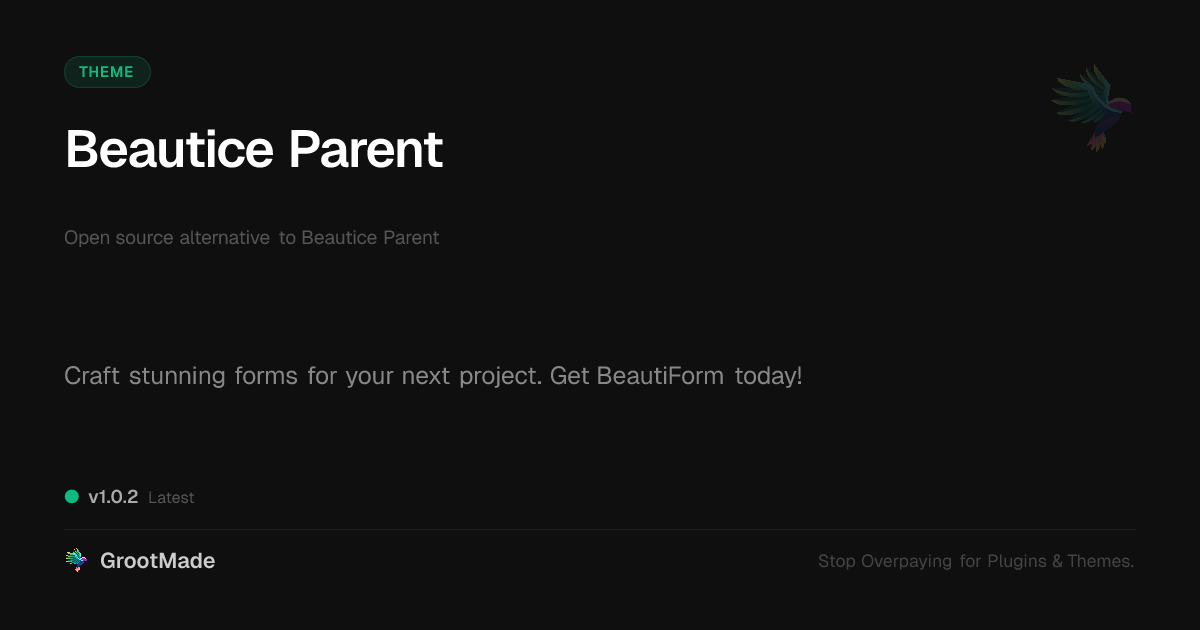Click the small GrootMade bird icon
This screenshot has height=630, width=1200.
pyautogui.click(x=76, y=561)
